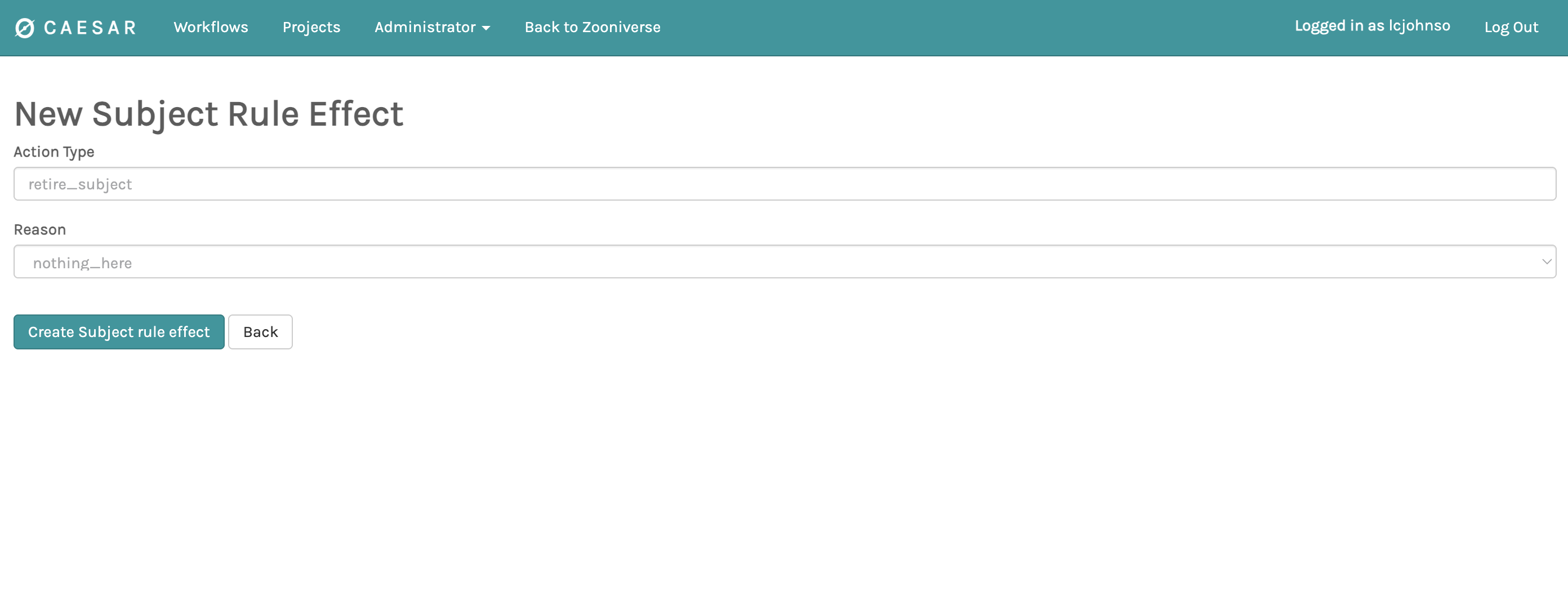Go to the Projects page
Viewport: 1568px width, 603px height.
pyautogui.click(x=311, y=28)
